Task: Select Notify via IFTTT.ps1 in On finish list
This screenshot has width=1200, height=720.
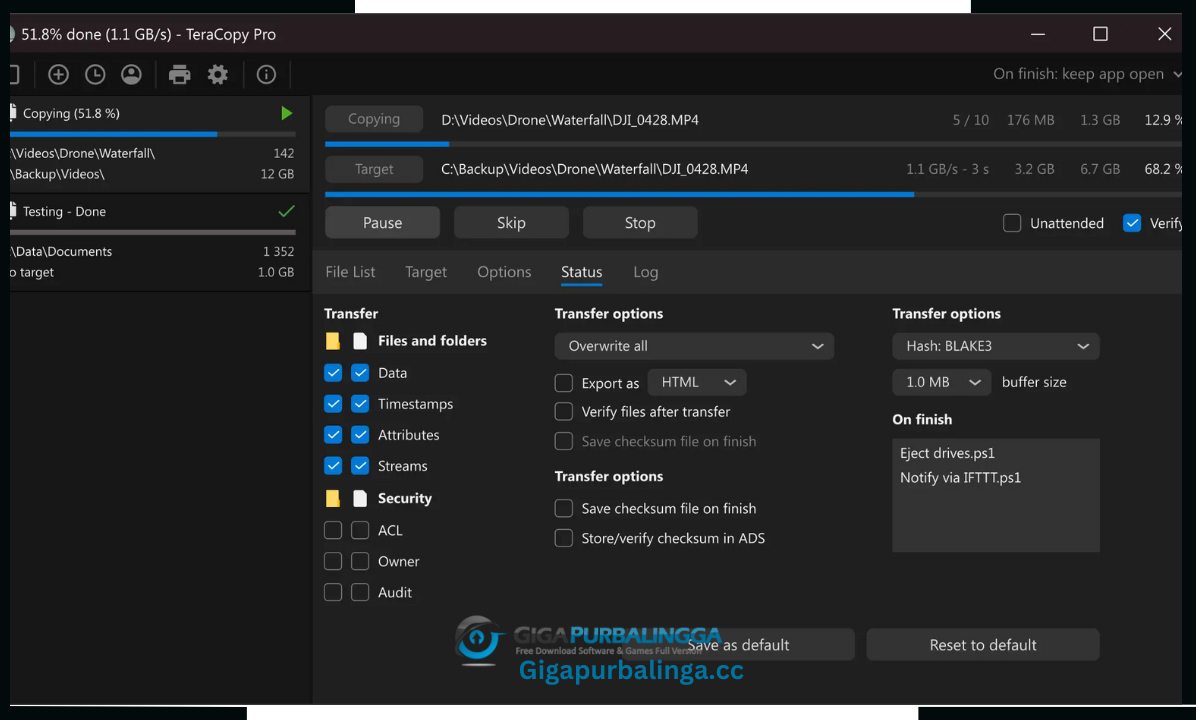Action: pos(960,477)
